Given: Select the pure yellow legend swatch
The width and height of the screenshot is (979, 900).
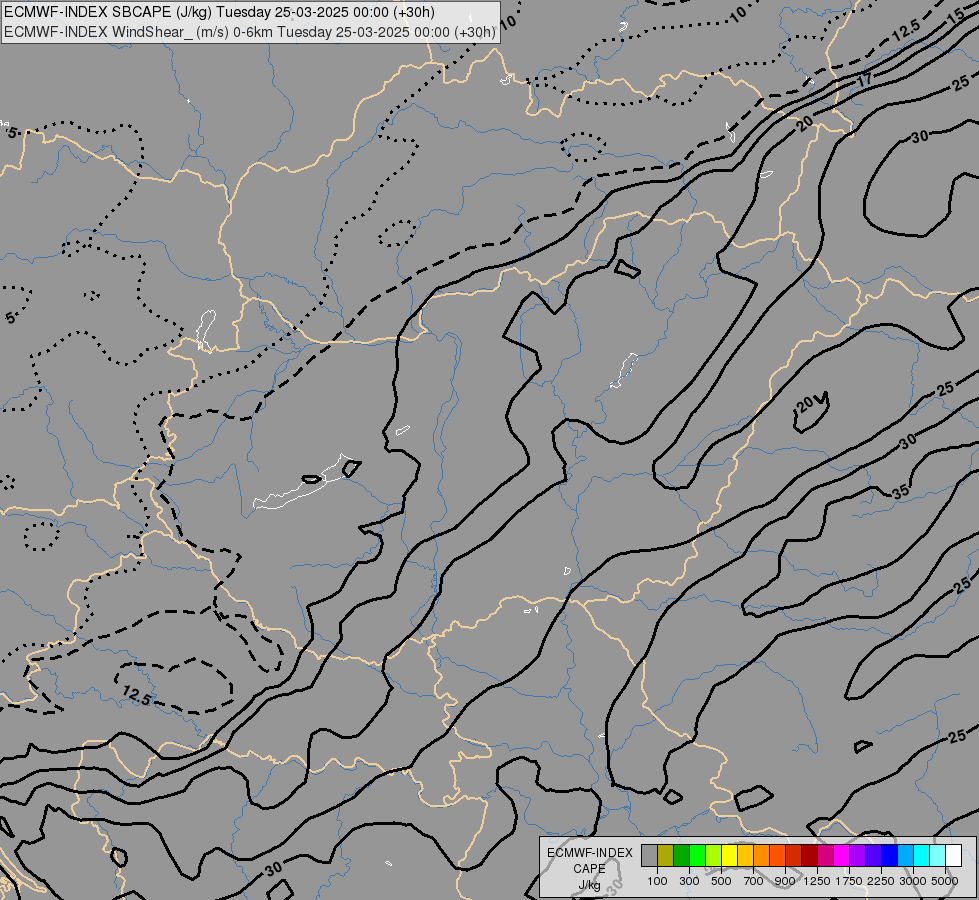Looking at the screenshot, I should pyautogui.click(x=729, y=856).
